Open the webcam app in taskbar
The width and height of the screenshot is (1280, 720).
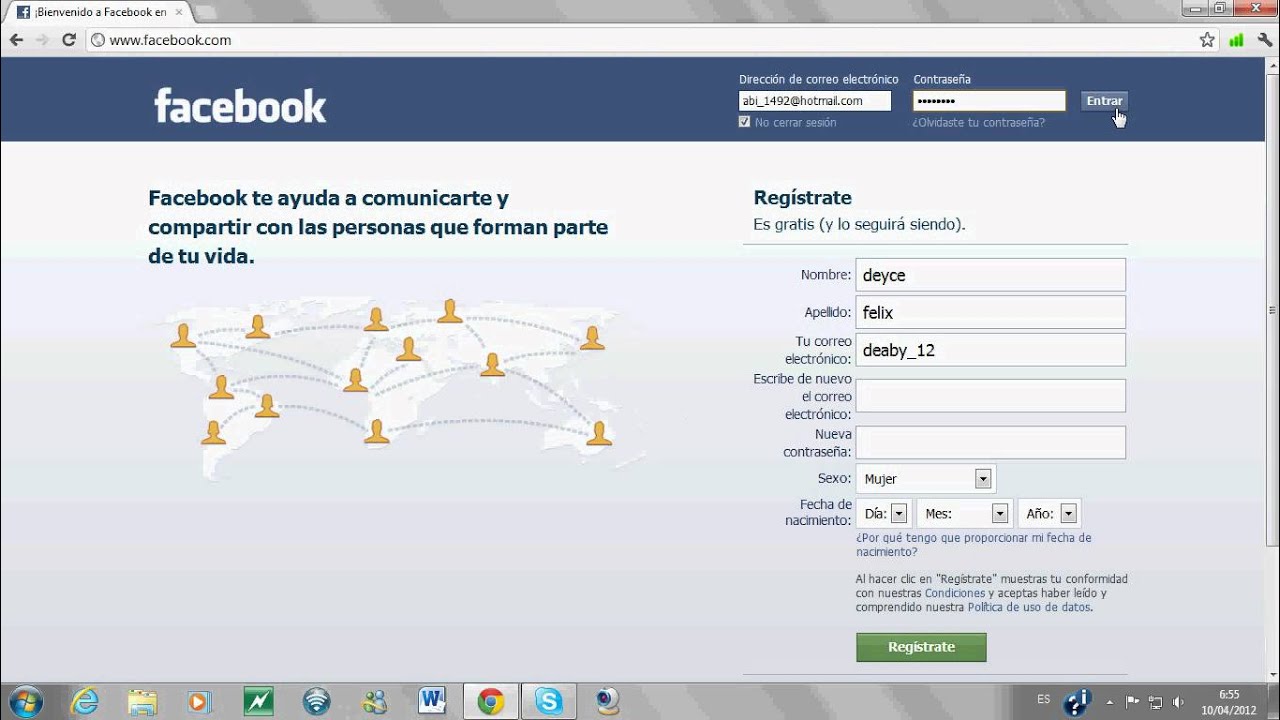click(x=608, y=701)
